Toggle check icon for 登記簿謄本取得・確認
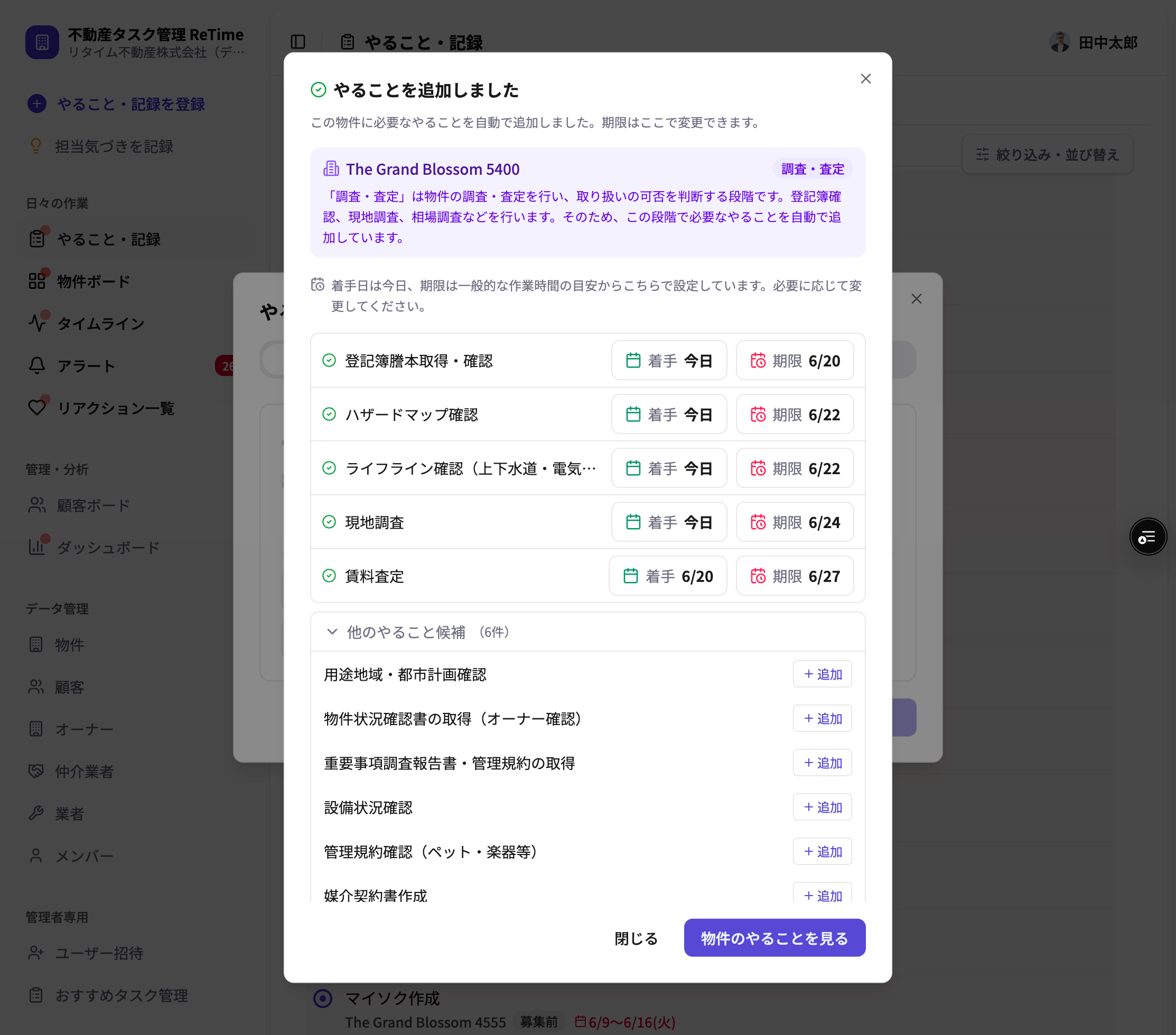The image size is (1176, 1035). point(329,360)
